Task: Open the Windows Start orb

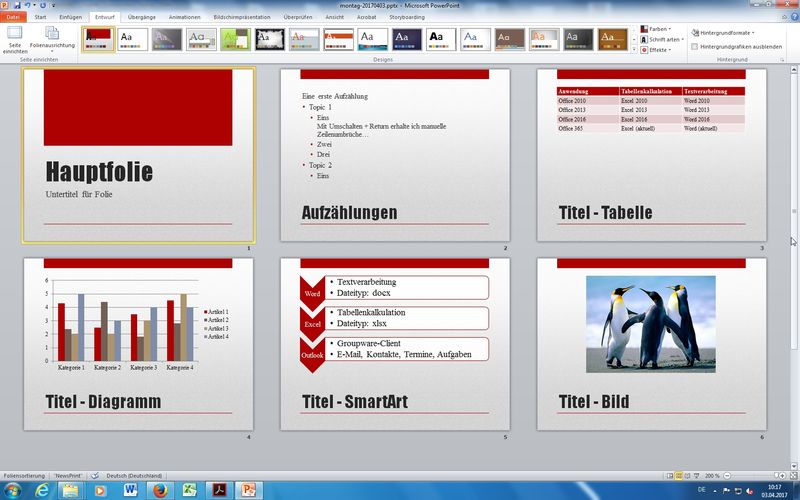Action: coord(12,490)
